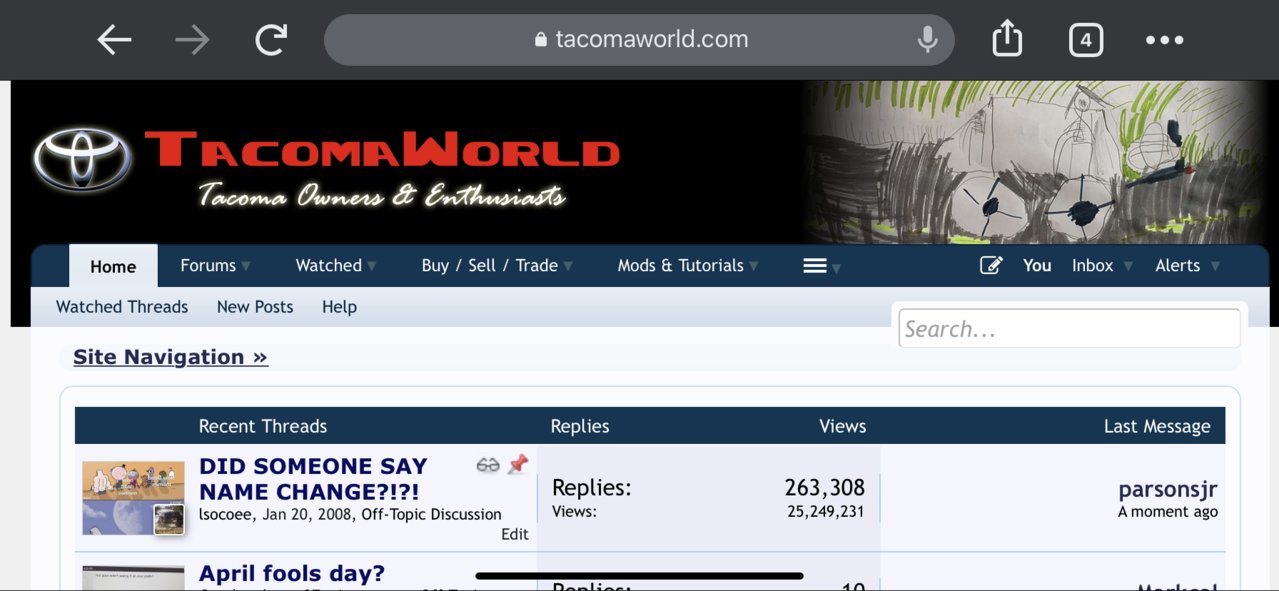Click the Recent Threads column header
The image size is (1279, 591).
click(x=263, y=426)
